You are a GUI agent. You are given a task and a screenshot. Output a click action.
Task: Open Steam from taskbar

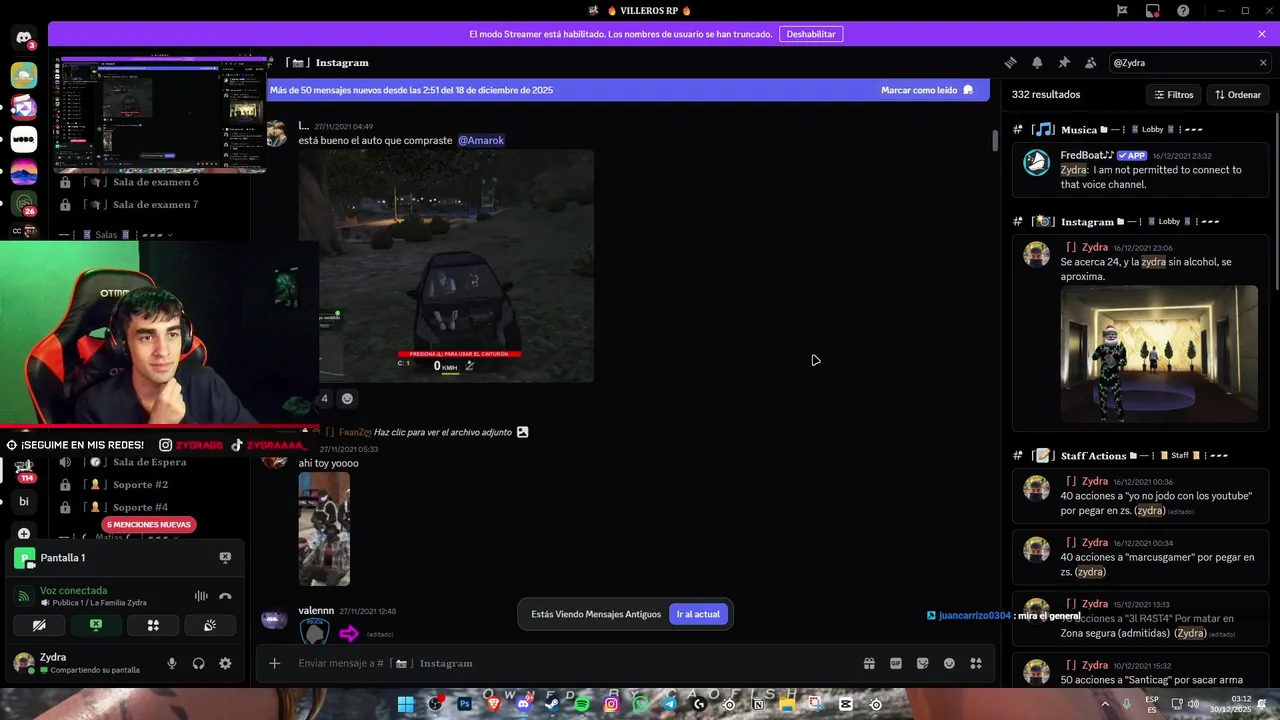point(552,704)
